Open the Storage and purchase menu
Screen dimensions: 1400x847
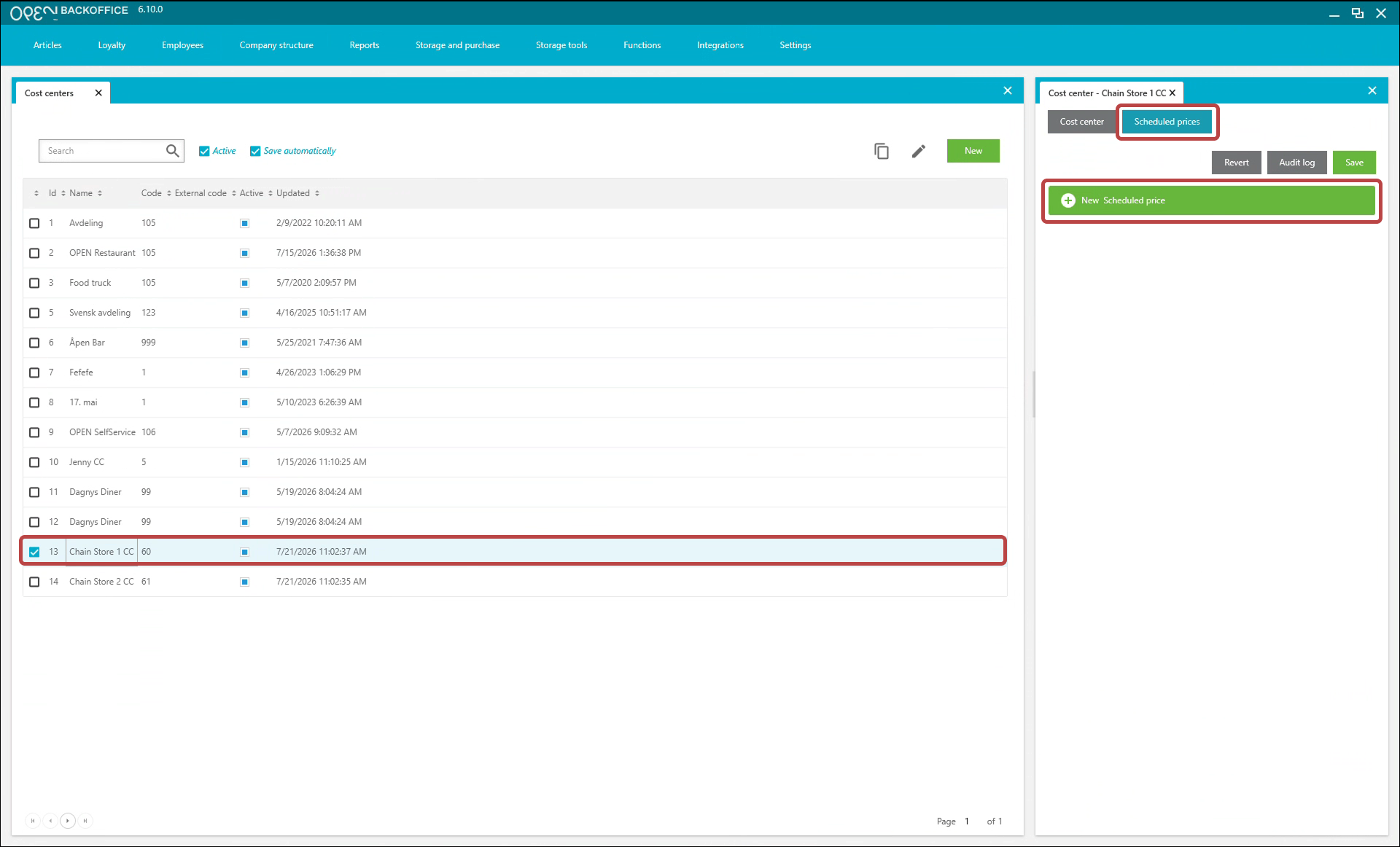click(x=457, y=45)
